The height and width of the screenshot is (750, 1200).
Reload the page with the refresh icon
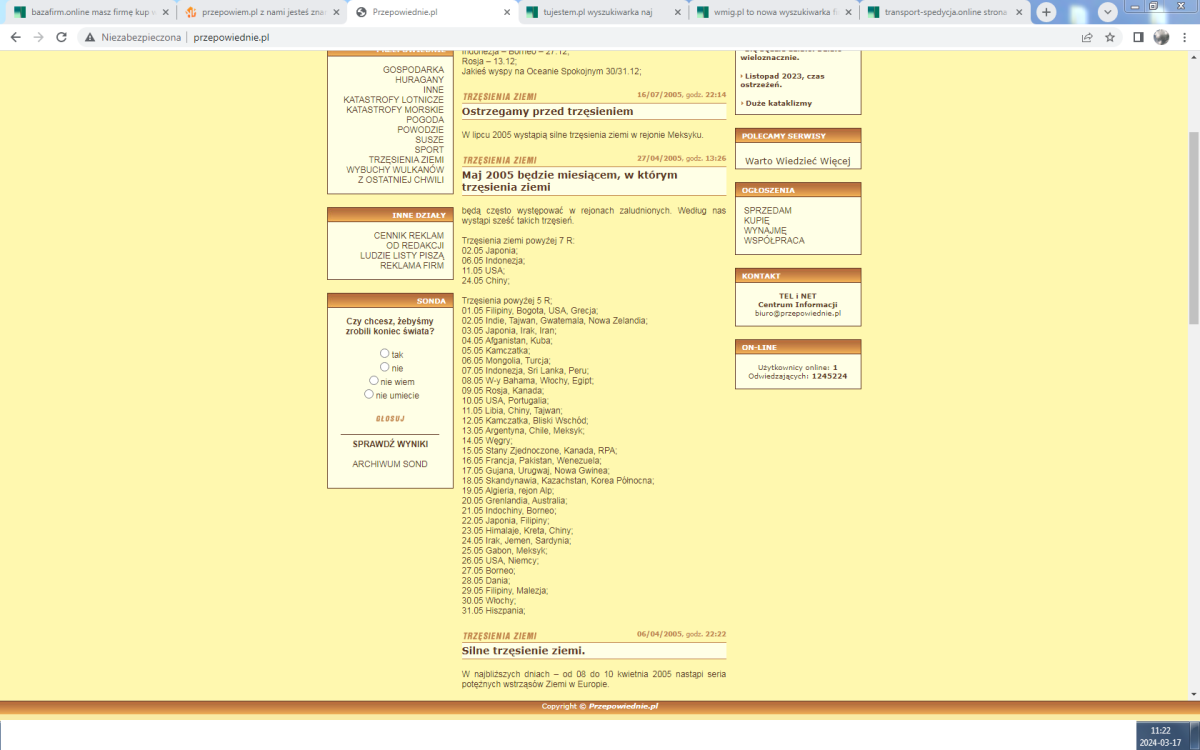[62, 37]
